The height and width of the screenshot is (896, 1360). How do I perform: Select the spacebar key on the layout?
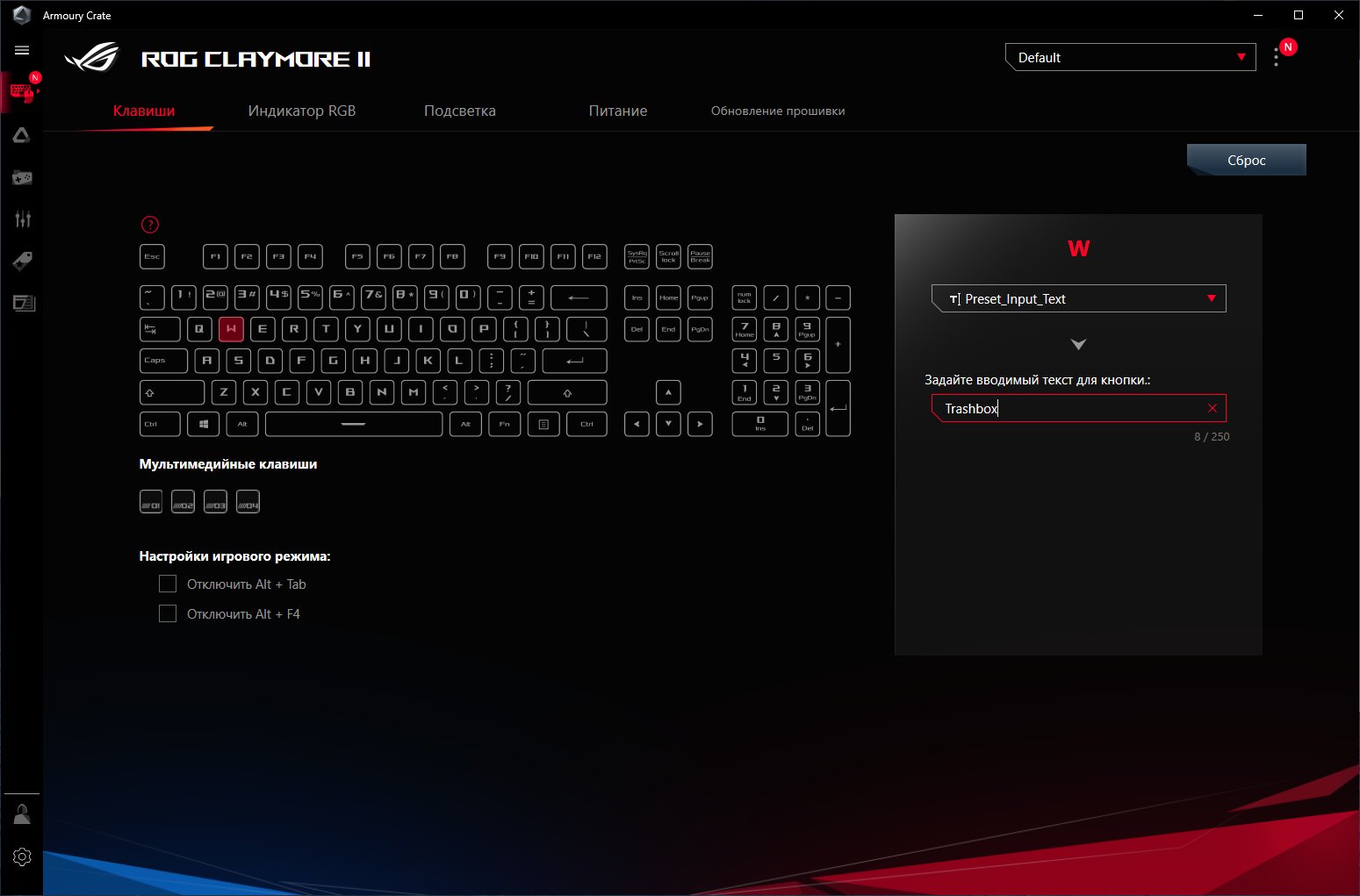coord(354,424)
